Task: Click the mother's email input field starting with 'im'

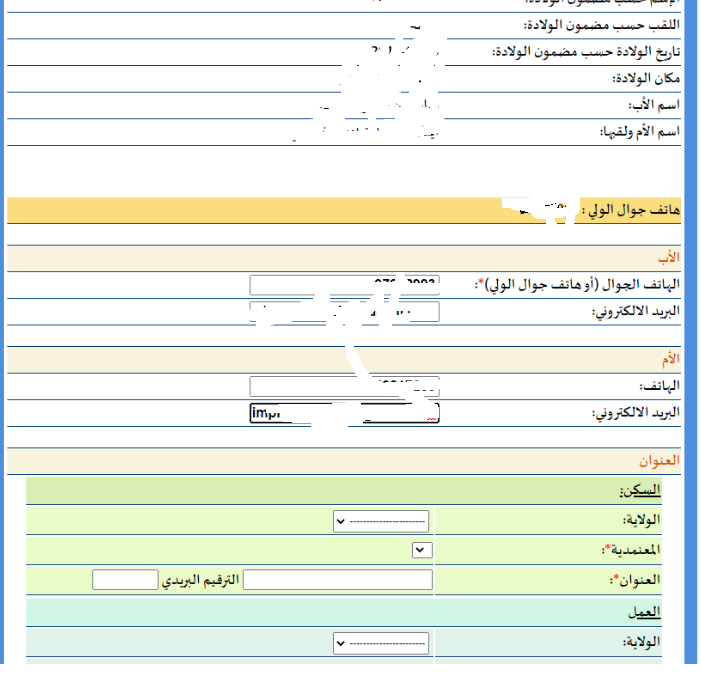Action: click(x=346, y=415)
